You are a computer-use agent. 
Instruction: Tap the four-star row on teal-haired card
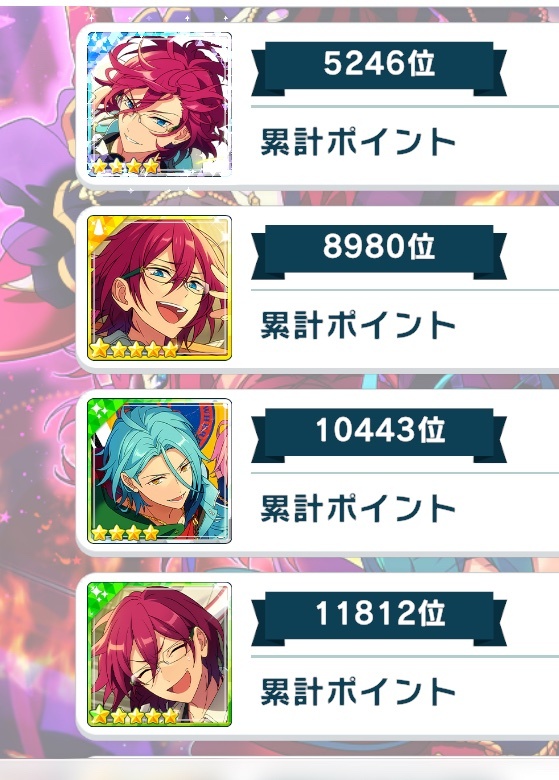pyautogui.click(x=125, y=533)
